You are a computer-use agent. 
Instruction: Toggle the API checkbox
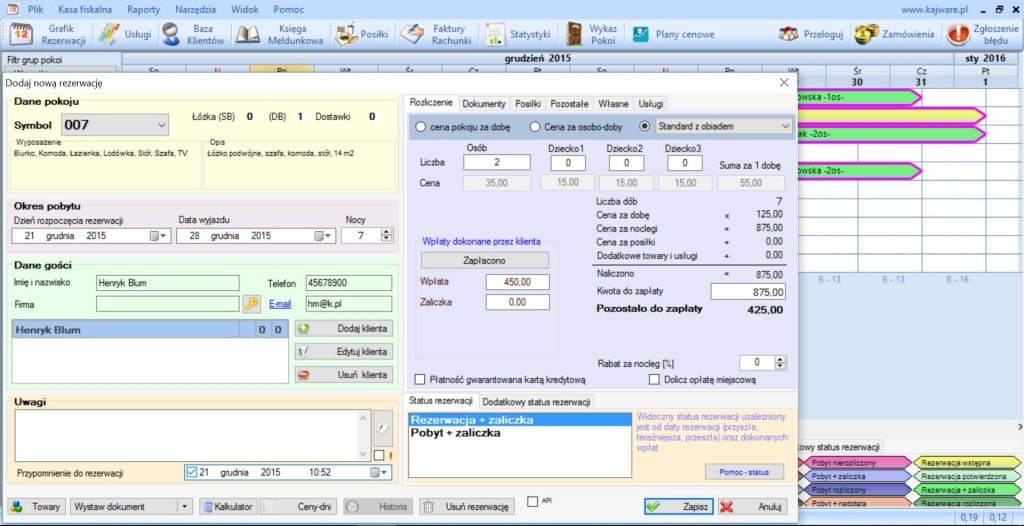(532, 502)
